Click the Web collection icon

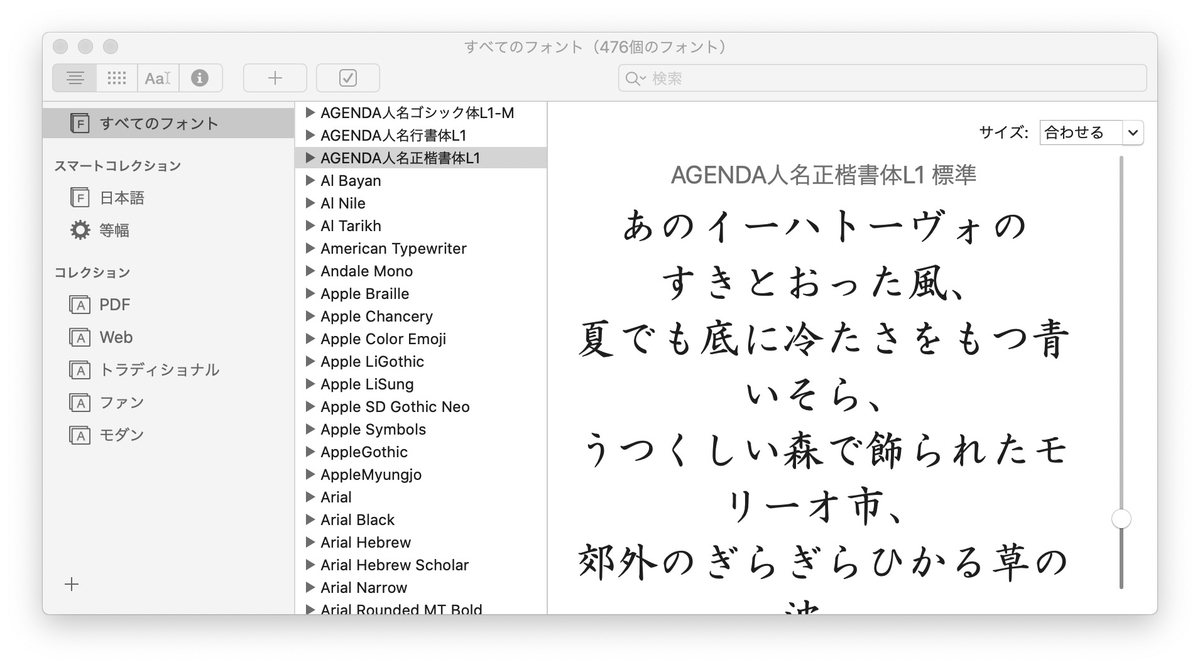point(80,337)
